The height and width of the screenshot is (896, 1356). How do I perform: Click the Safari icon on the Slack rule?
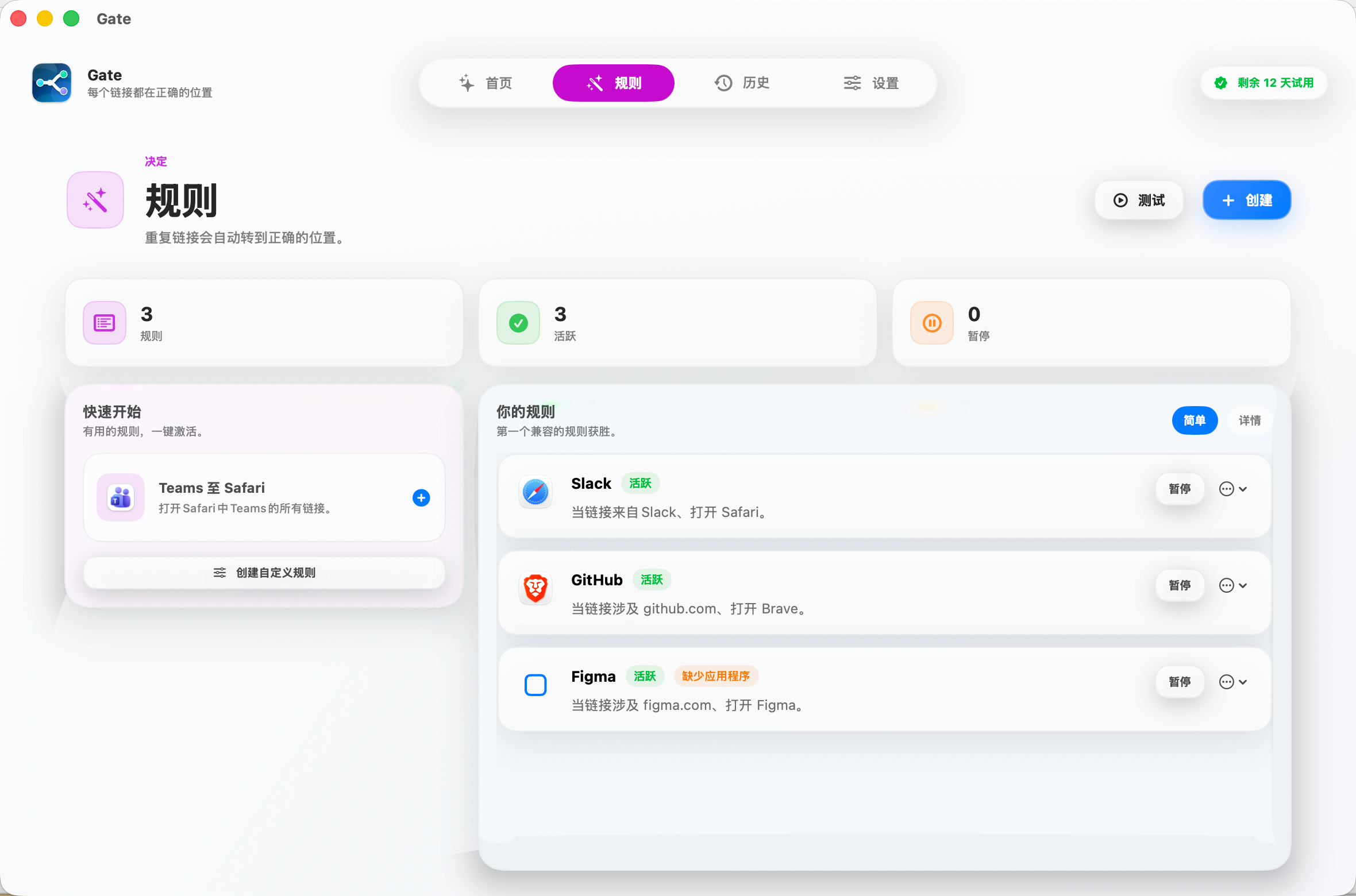click(536, 492)
